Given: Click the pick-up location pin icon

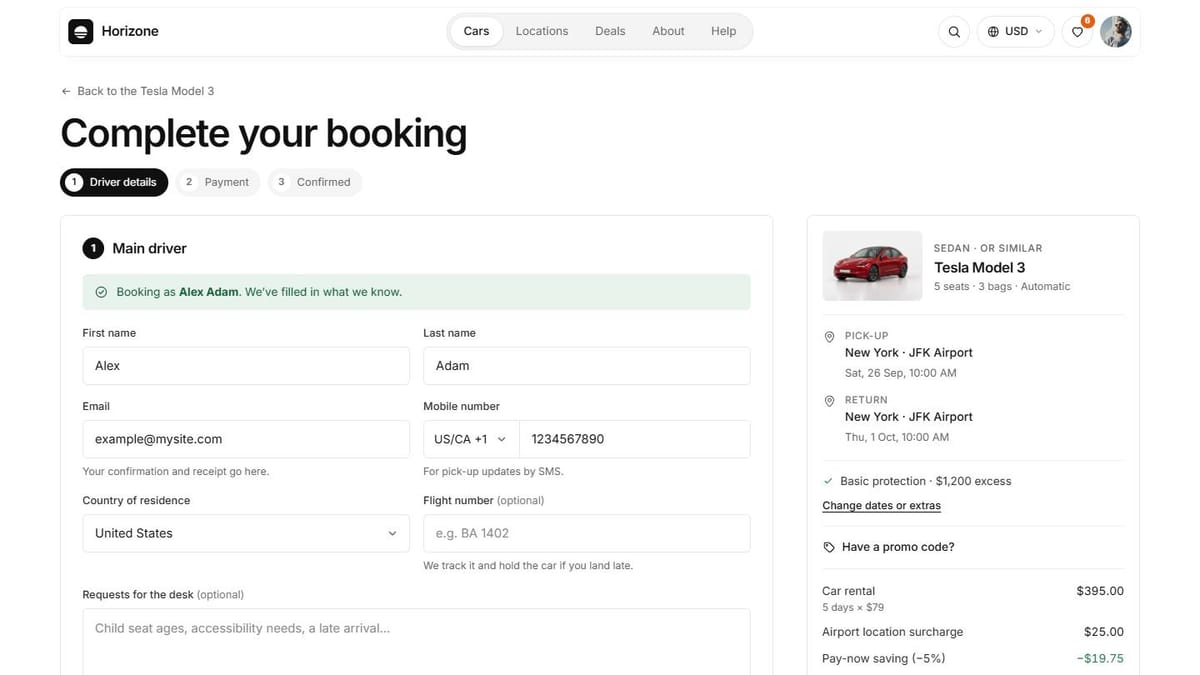Looking at the screenshot, I should 829,337.
